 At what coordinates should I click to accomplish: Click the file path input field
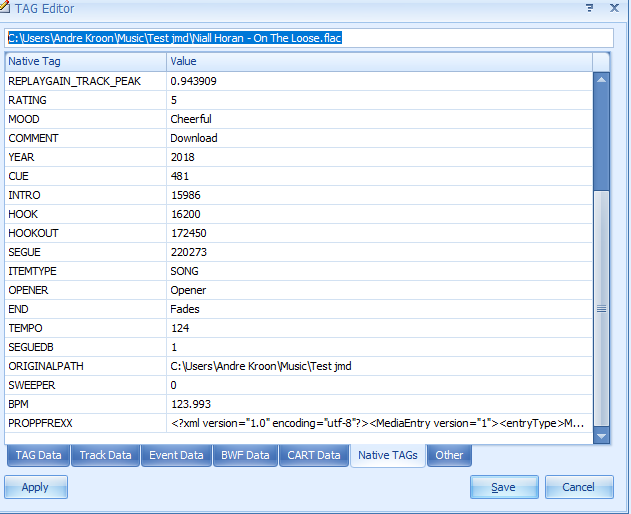click(308, 38)
